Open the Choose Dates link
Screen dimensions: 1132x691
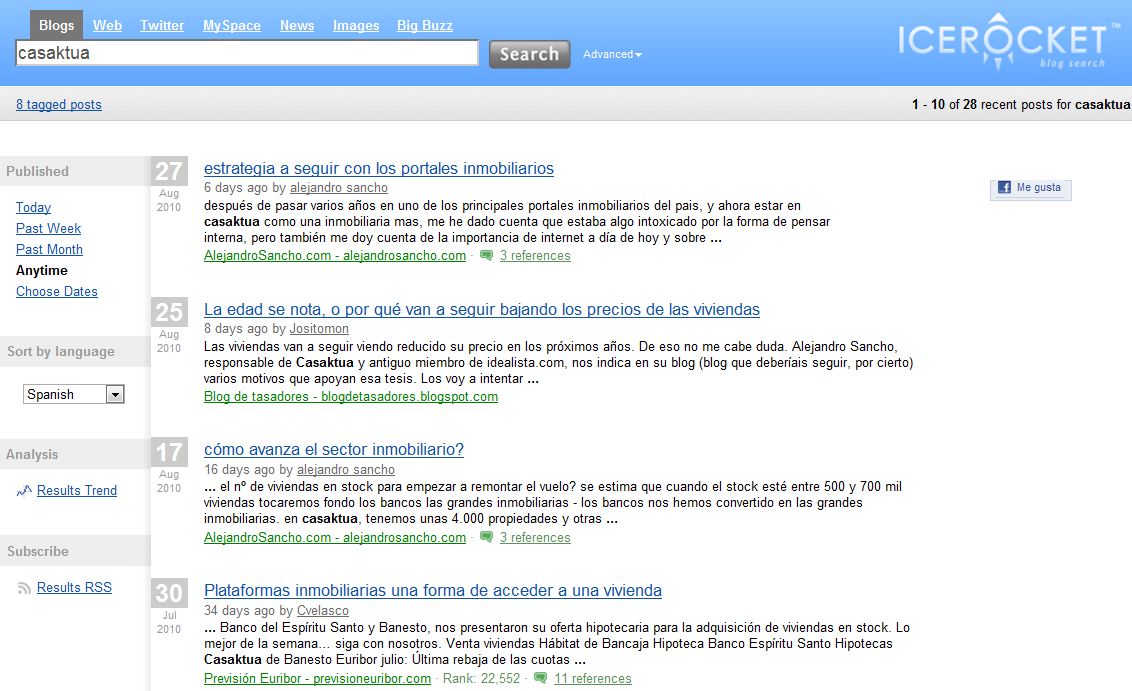[57, 292]
